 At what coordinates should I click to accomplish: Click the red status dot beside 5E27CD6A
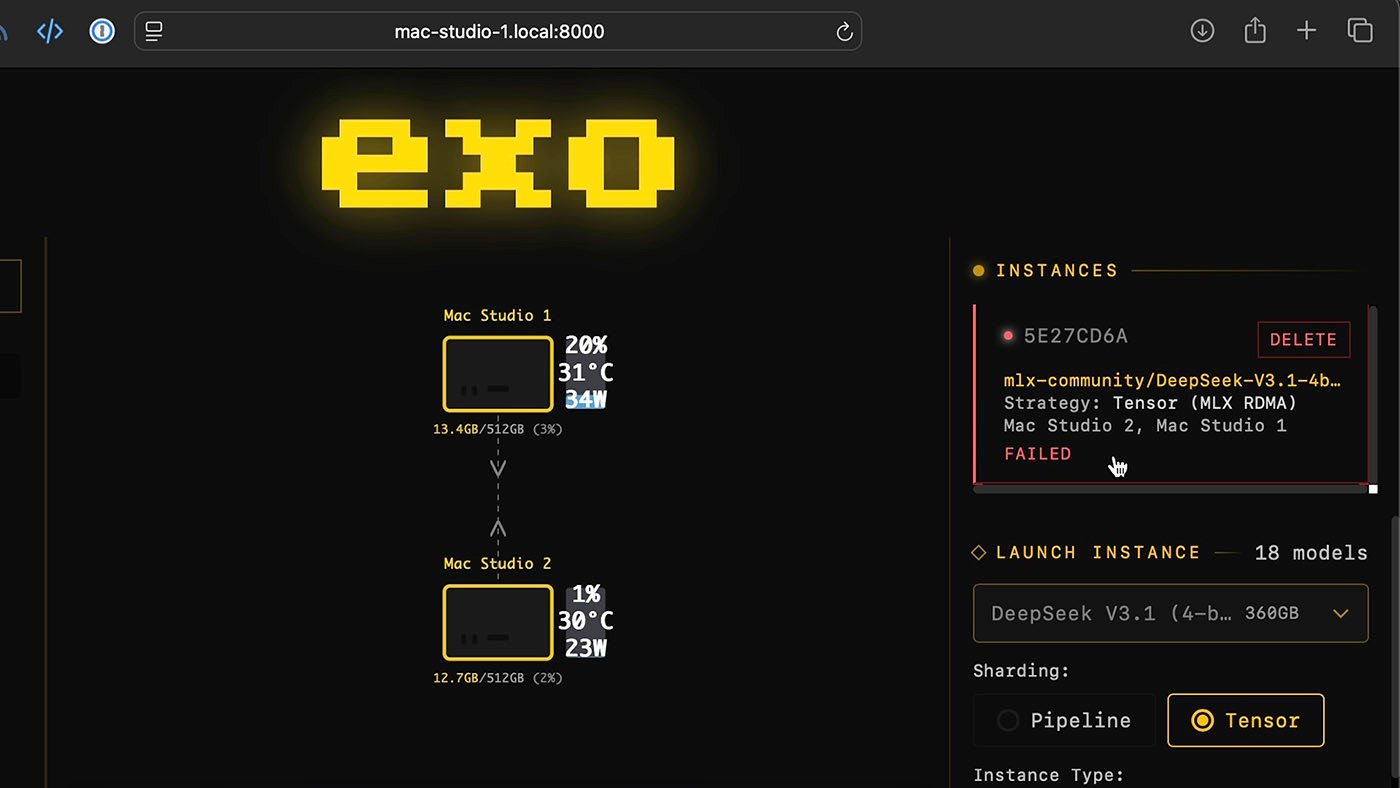coord(1008,336)
